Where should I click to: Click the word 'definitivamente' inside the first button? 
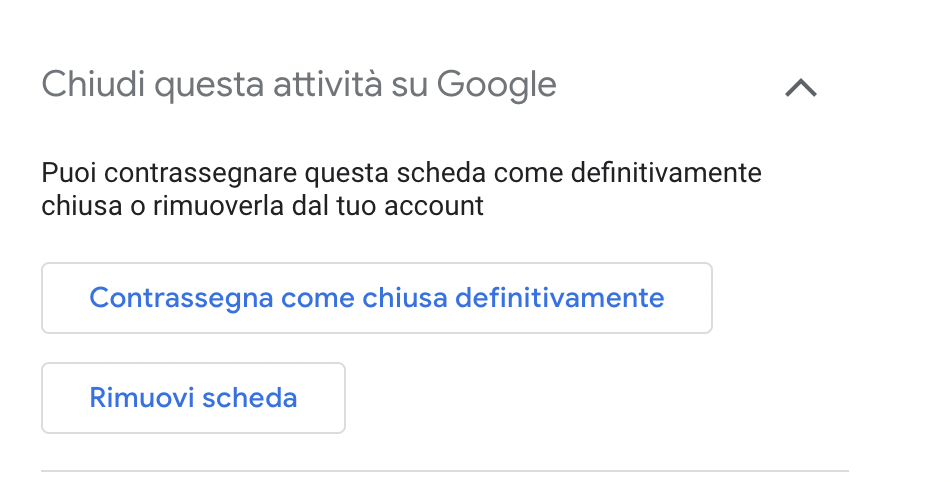[x=560, y=297]
